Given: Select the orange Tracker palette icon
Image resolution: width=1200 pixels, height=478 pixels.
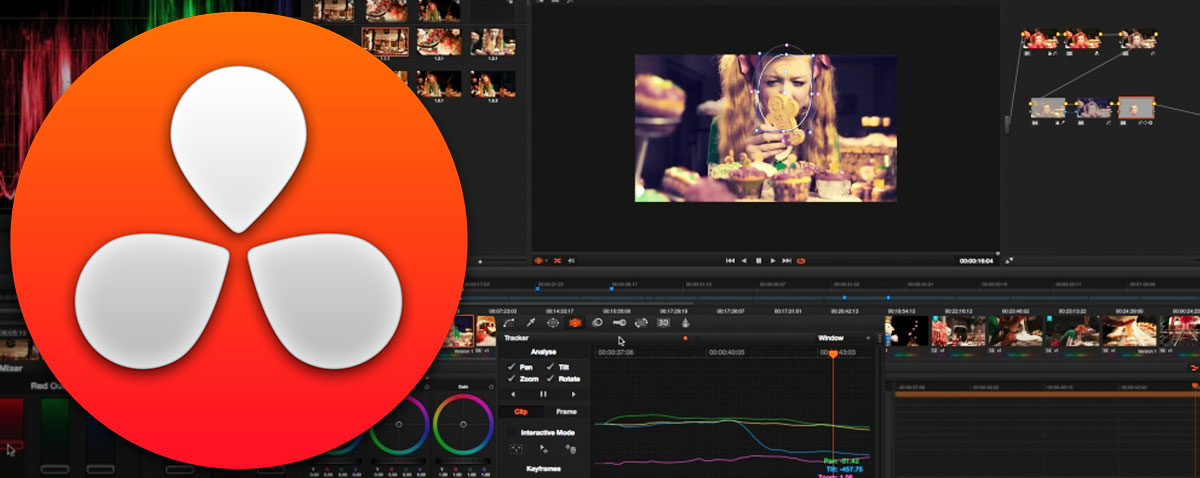Looking at the screenshot, I should point(575,323).
